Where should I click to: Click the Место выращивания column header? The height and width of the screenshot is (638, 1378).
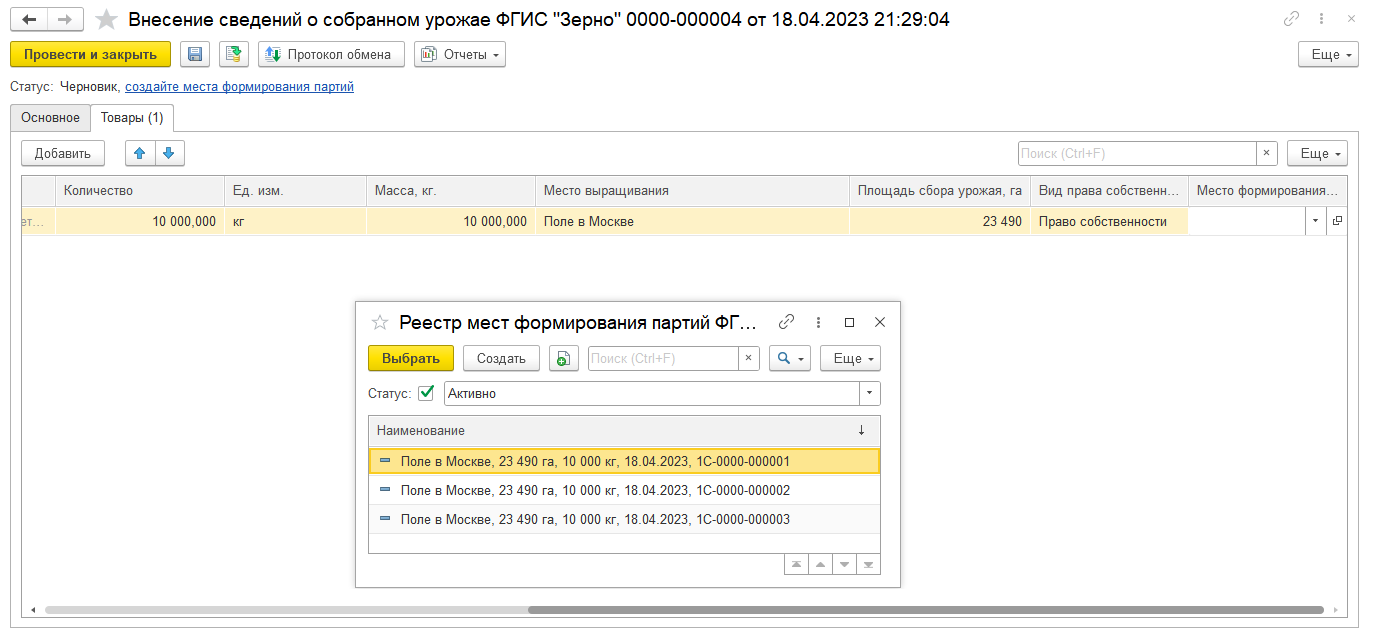tap(692, 190)
